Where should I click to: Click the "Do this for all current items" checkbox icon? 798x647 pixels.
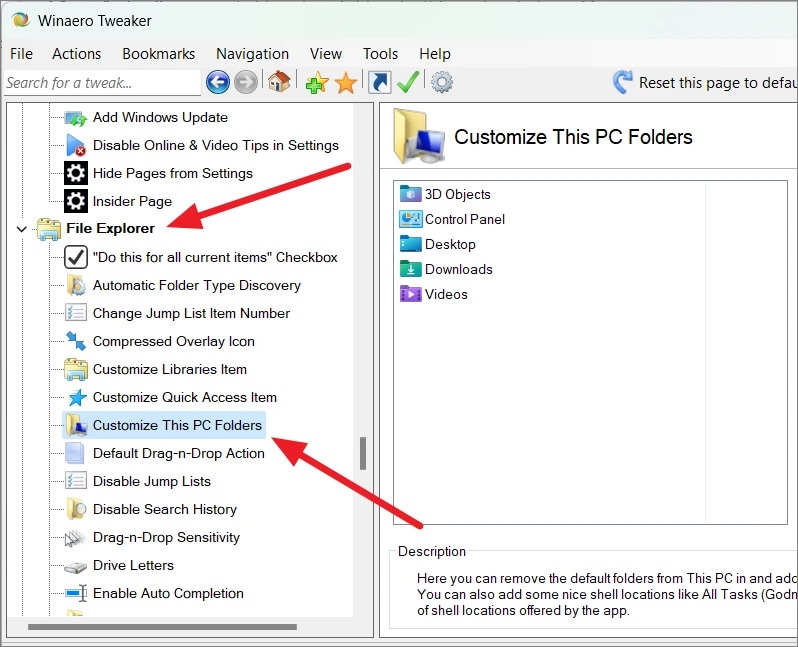tap(76, 257)
